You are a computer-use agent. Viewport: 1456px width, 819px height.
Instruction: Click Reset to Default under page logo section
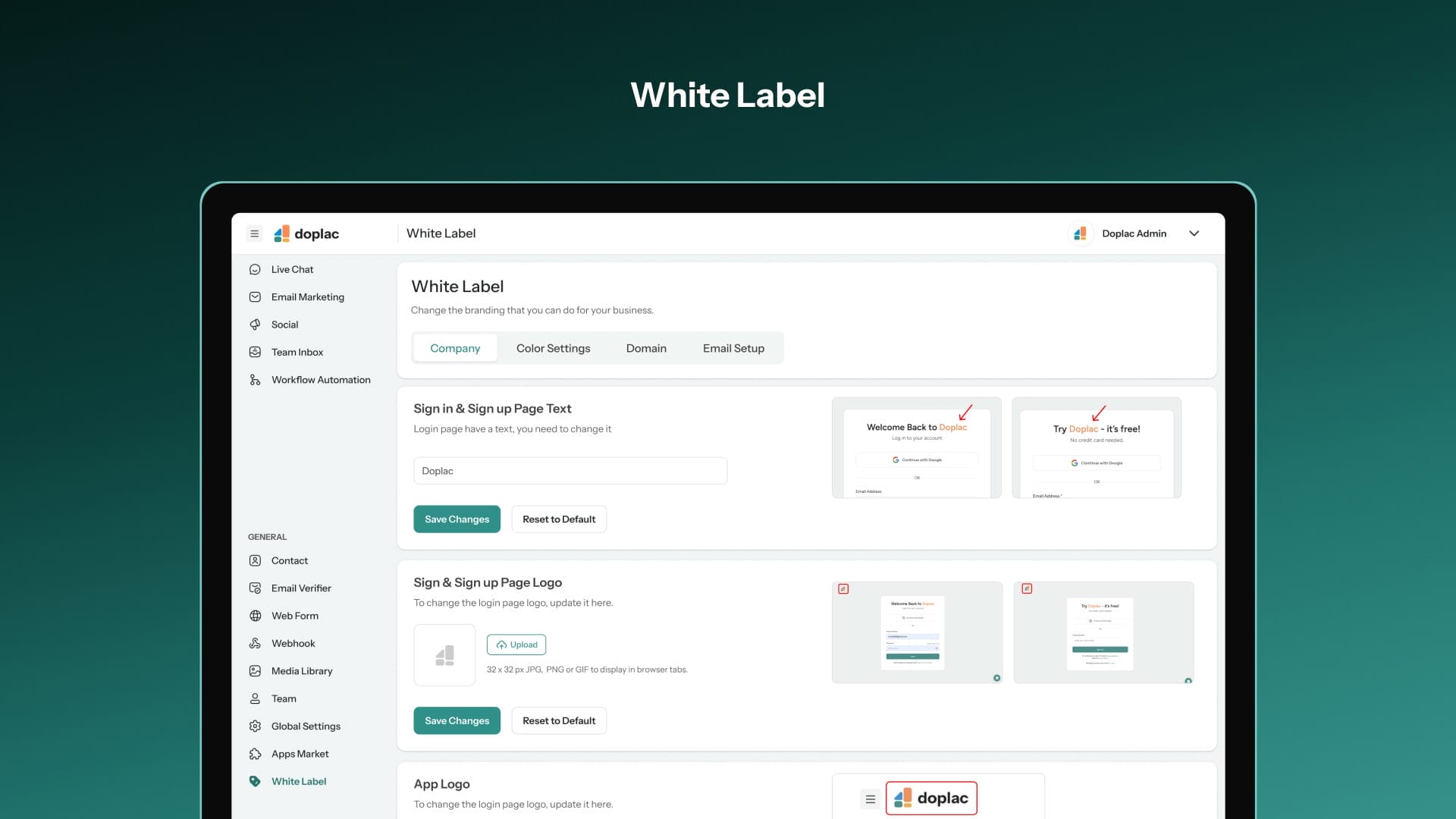pos(559,721)
